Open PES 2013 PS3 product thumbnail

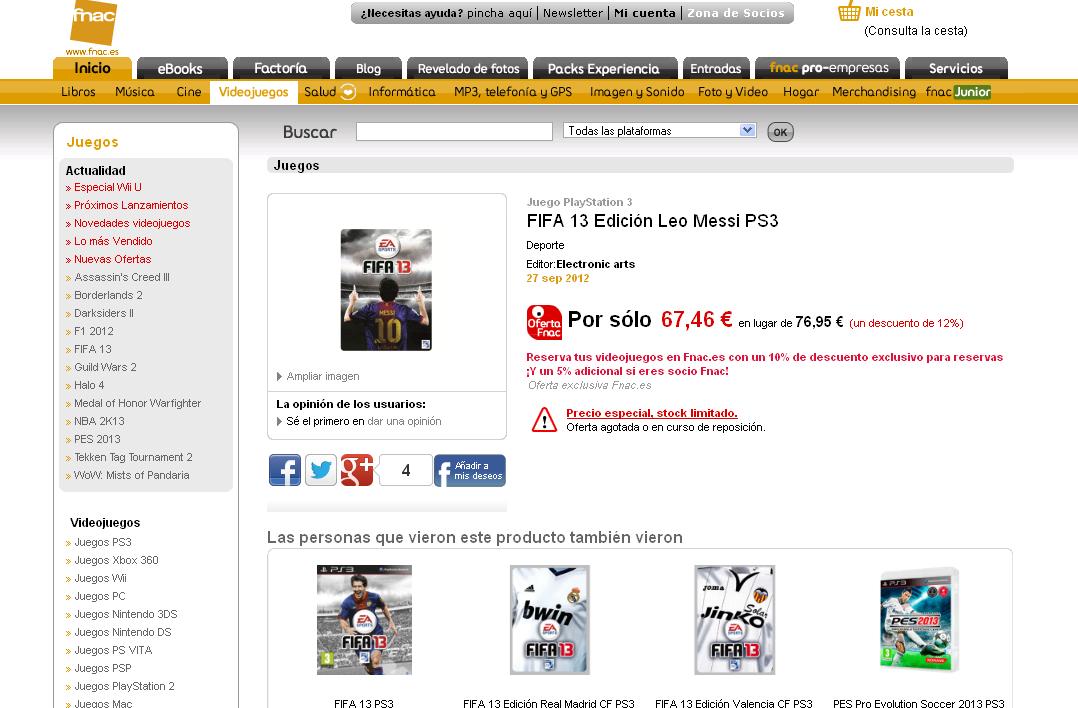920,619
